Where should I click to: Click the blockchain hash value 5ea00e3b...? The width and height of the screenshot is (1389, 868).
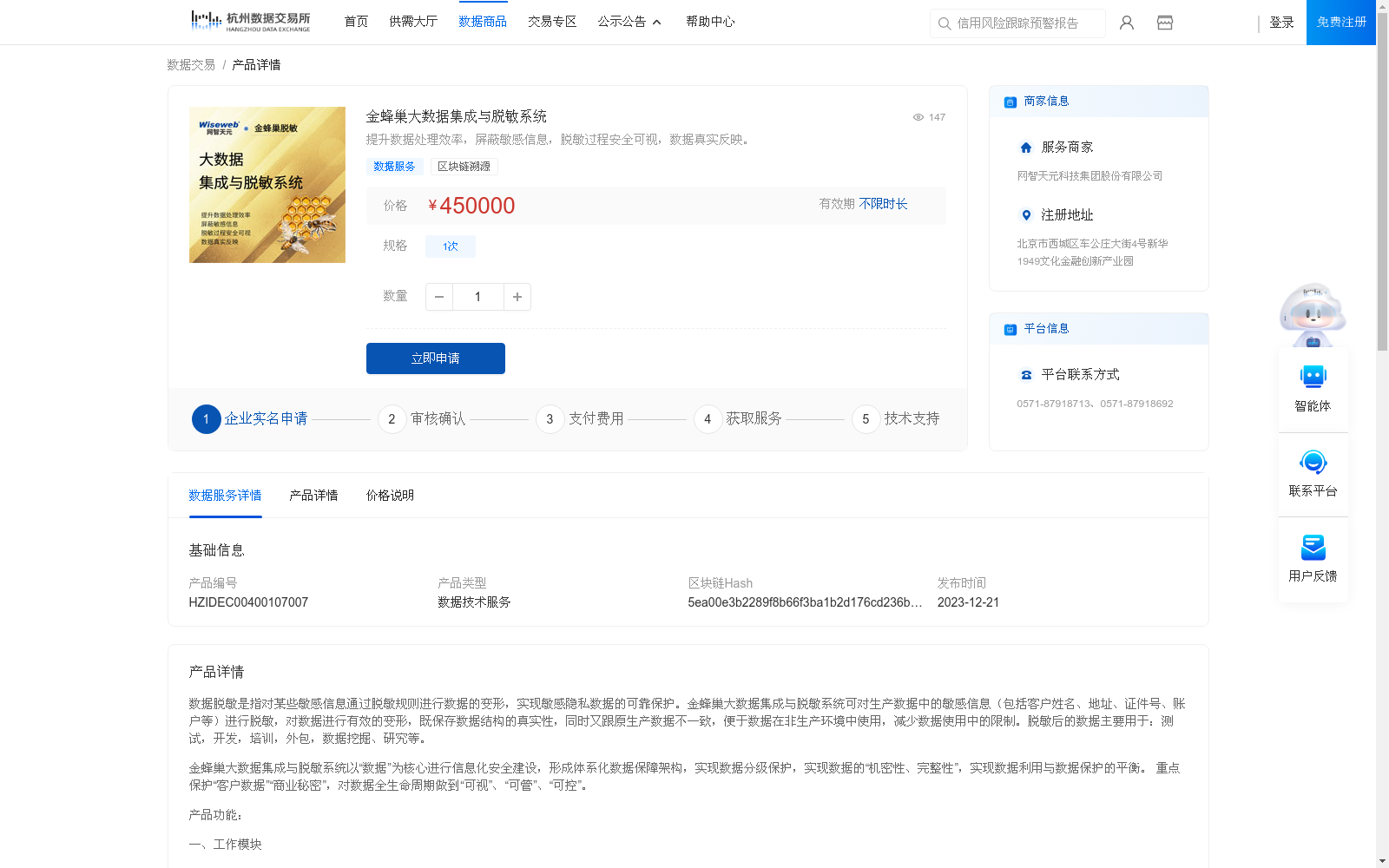click(805, 602)
